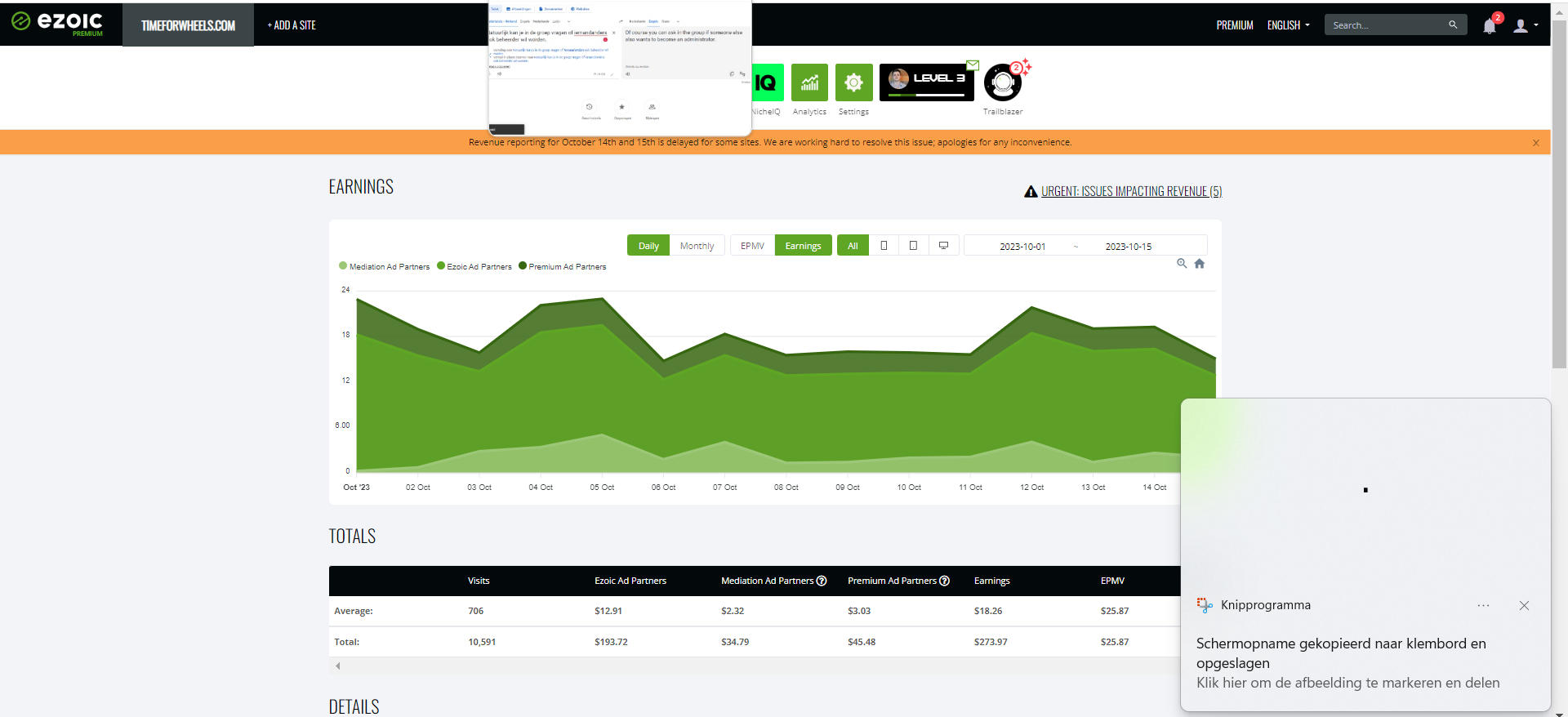Viewport: 1568px width, 717px height.
Task: Click the Knipprogramma scissors app icon
Action: click(x=1205, y=605)
